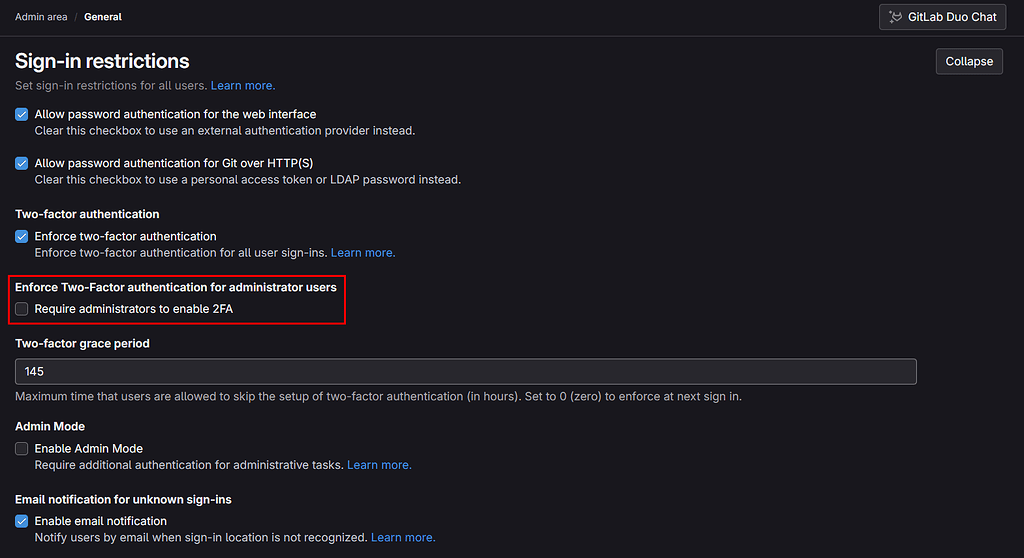Select the General breadcrumb item

click(x=103, y=17)
